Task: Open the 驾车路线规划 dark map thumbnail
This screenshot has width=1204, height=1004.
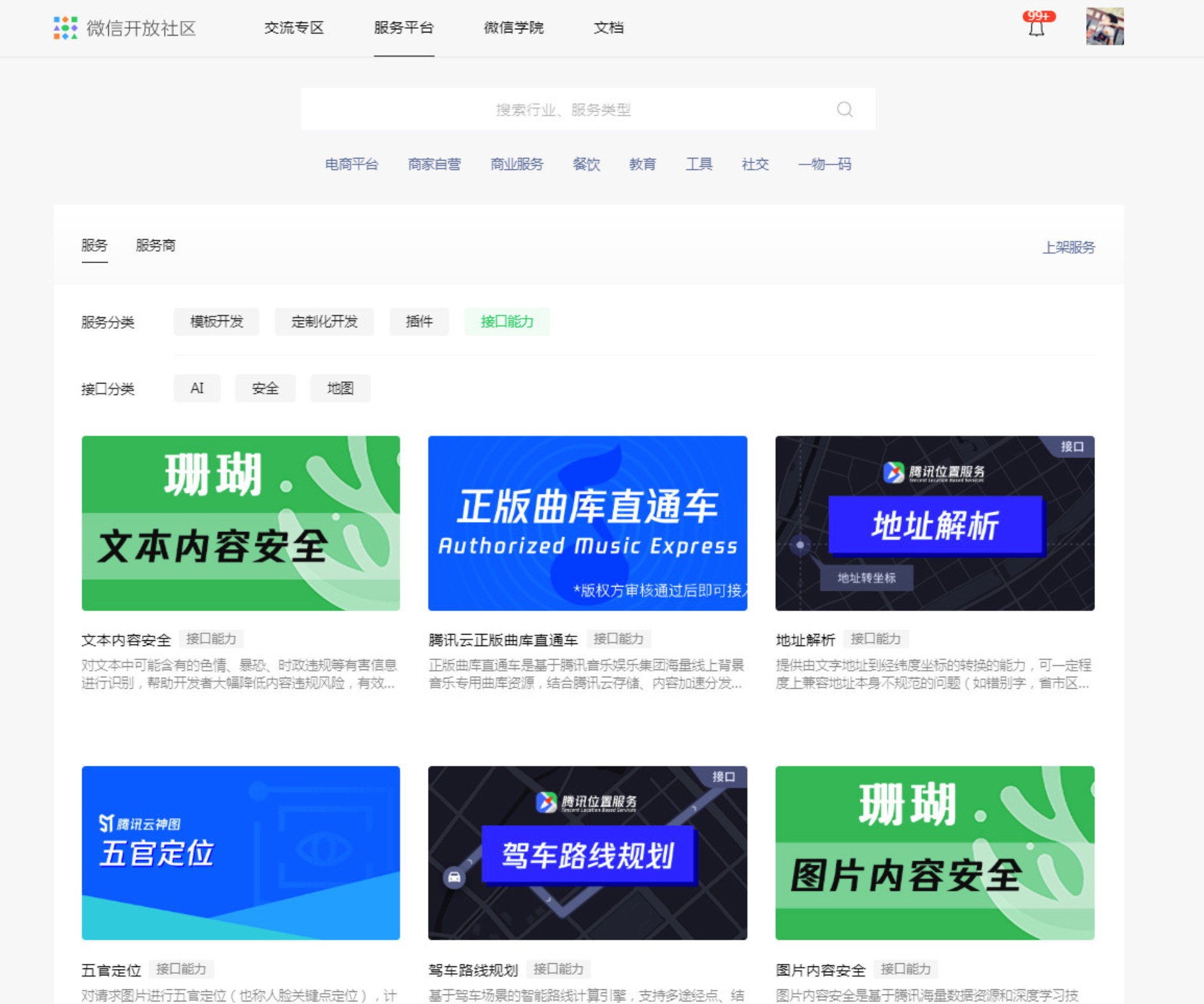Action: click(587, 853)
